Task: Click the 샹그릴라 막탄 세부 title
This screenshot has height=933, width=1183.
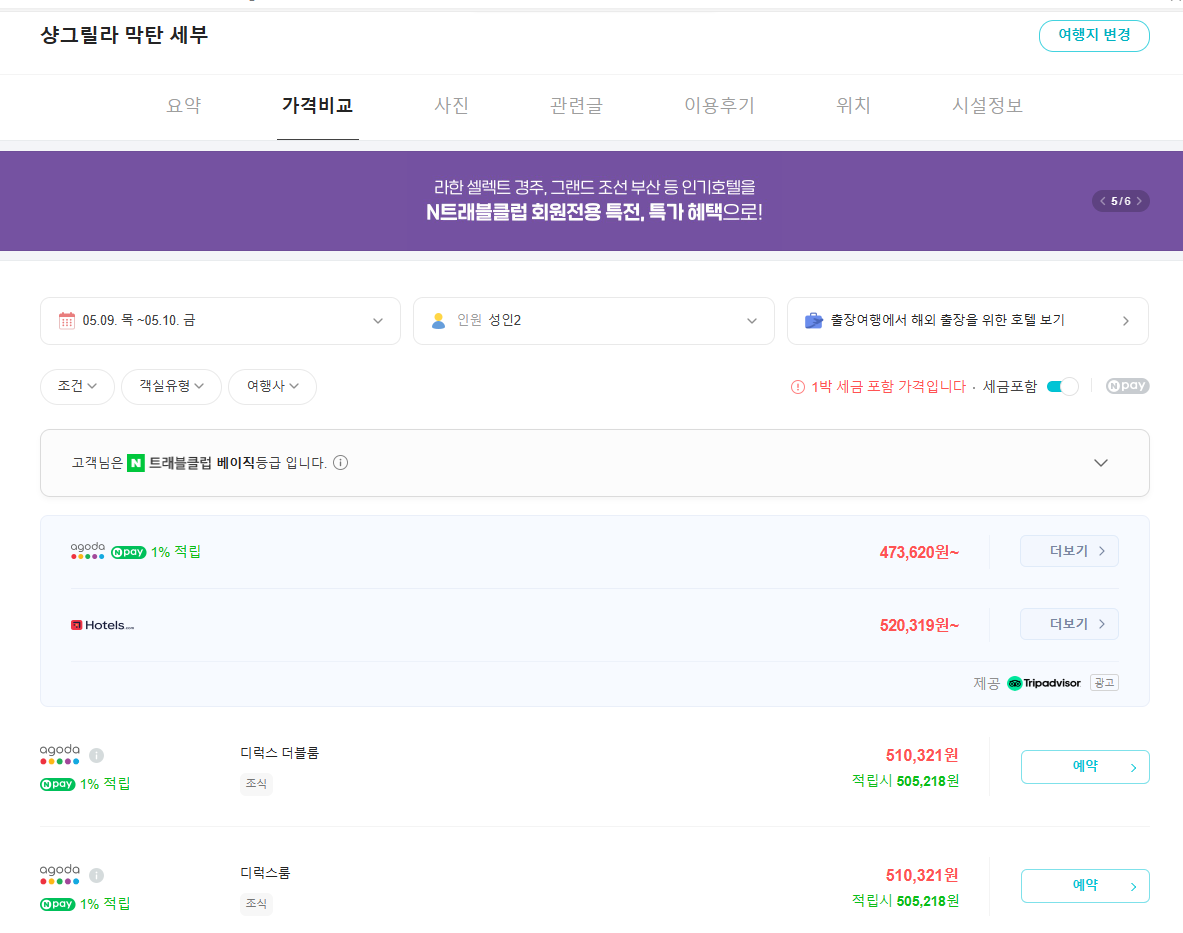Action: 124,35
